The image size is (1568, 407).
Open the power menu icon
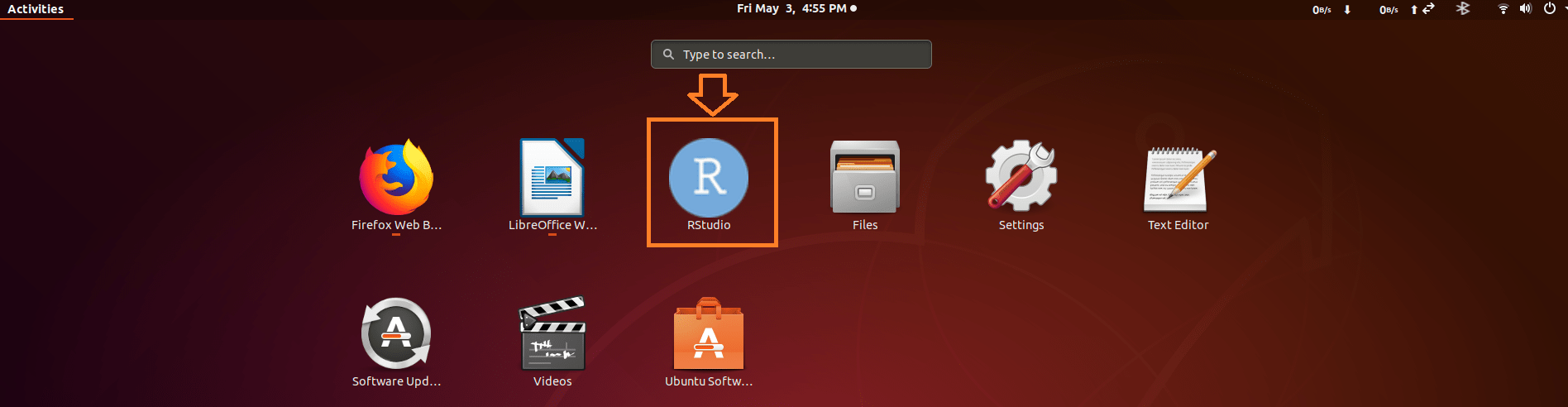tap(1550, 8)
